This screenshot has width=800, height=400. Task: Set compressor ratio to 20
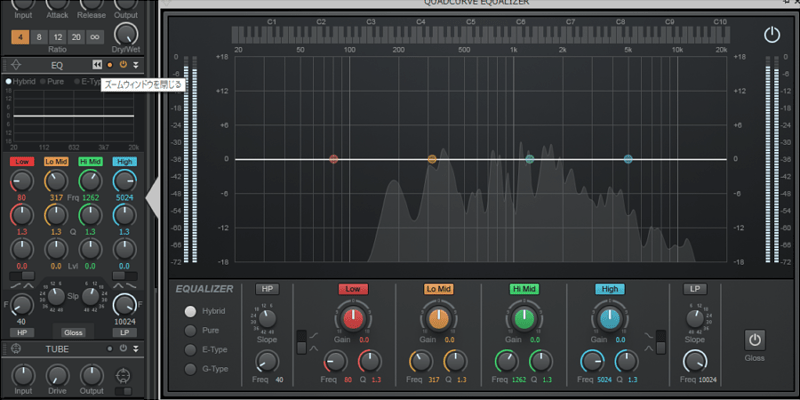click(x=76, y=37)
